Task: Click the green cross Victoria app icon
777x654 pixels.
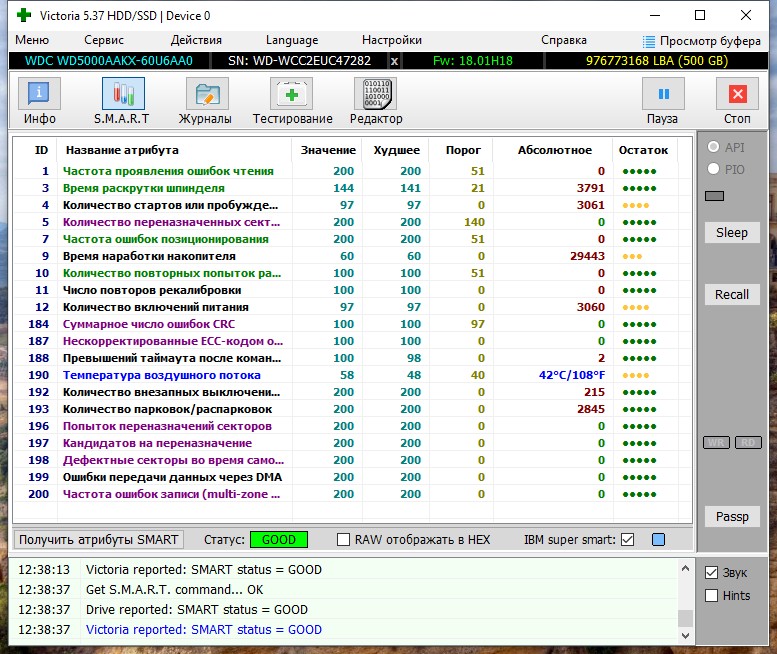Action: click(23, 15)
